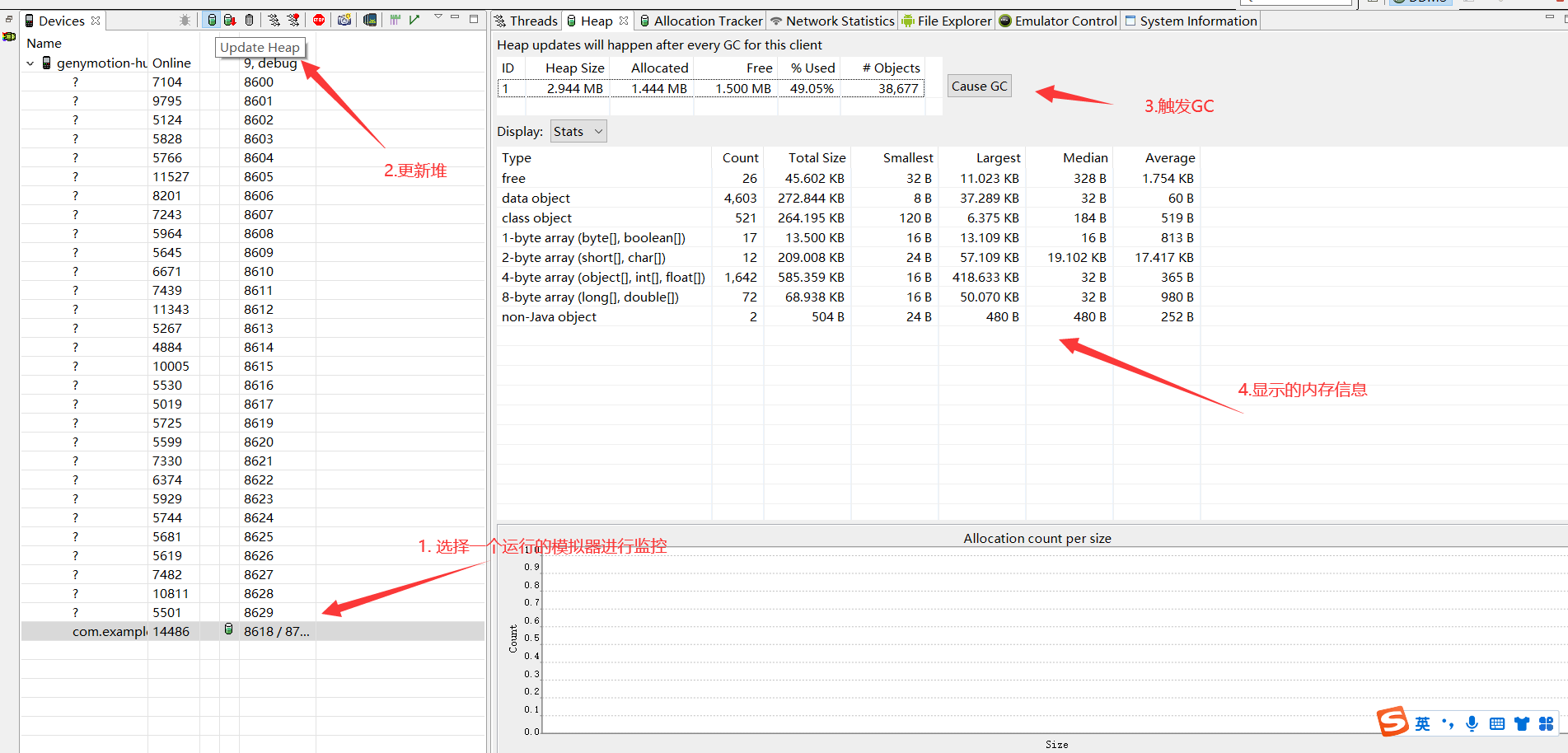
Task: Click the Sogou soft keyboard icon
Action: coord(1497,723)
